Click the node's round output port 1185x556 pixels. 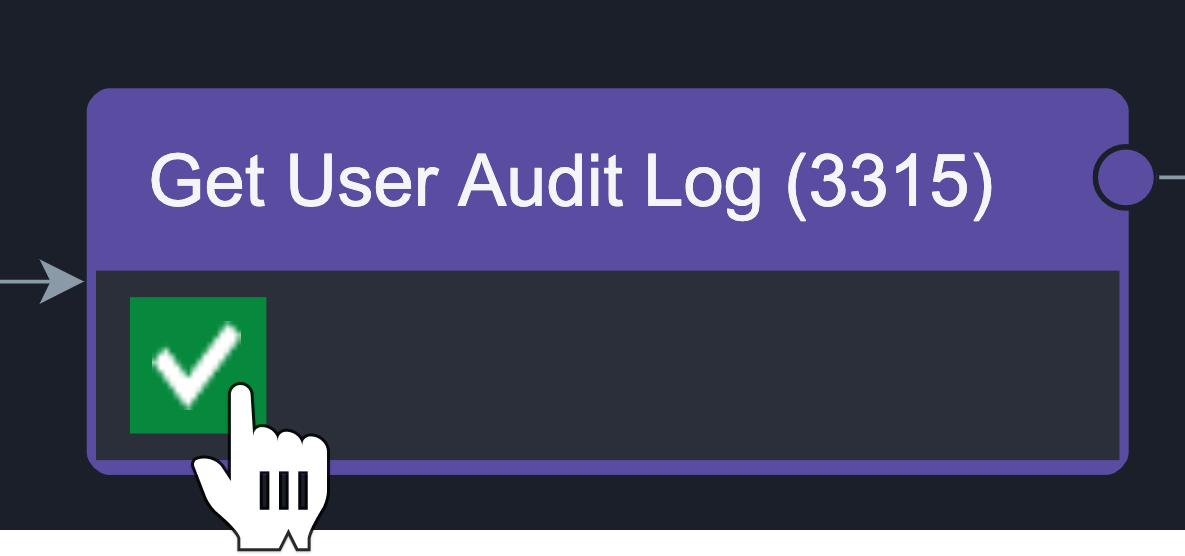coord(1125,178)
